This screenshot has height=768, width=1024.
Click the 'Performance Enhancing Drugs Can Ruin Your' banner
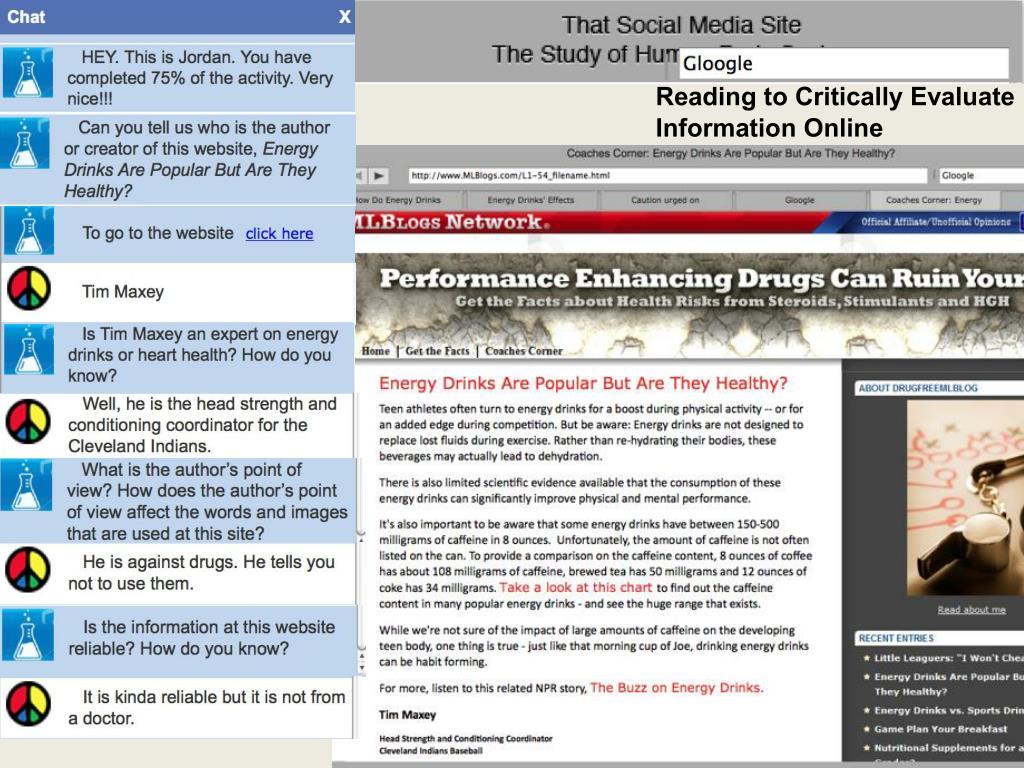[x=690, y=304]
